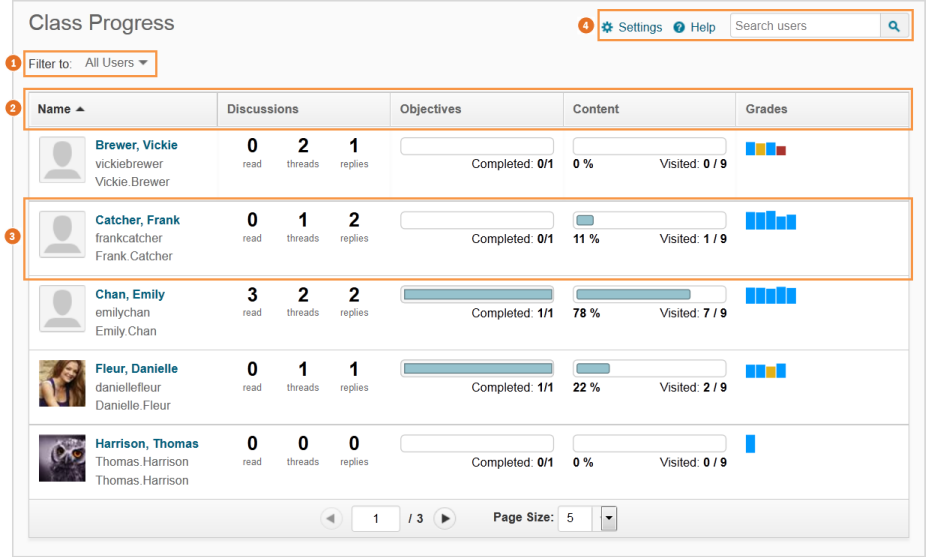Go to the previous page arrow

click(x=330, y=518)
